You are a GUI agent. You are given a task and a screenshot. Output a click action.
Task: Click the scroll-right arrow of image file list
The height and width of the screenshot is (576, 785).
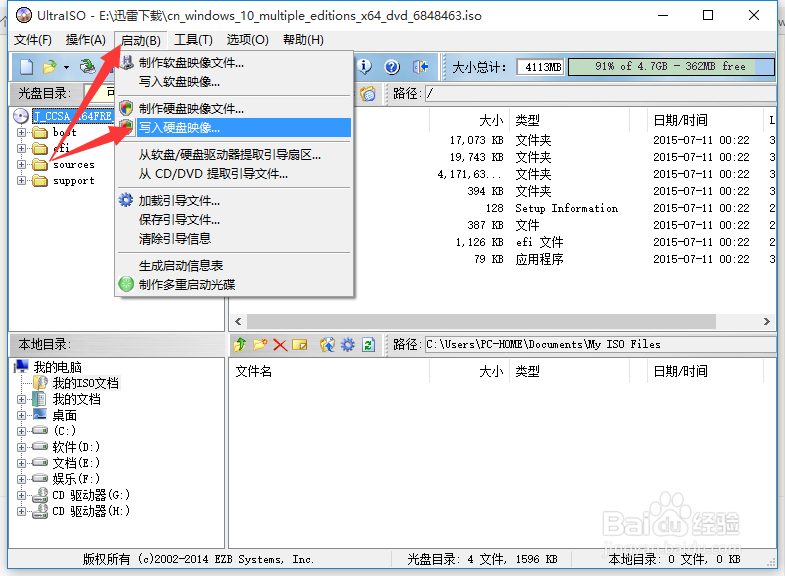pos(766,321)
